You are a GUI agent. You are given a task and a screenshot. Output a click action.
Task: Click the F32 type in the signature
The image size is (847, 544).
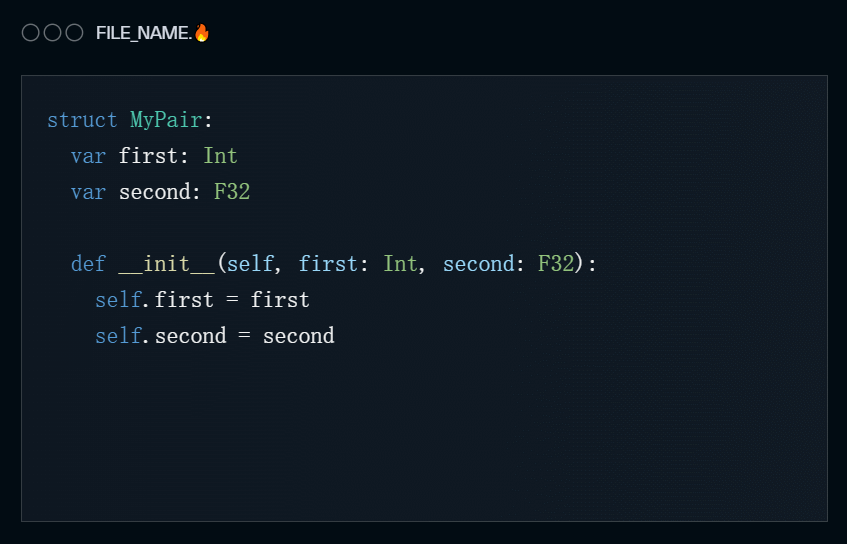(x=555, y=264)
